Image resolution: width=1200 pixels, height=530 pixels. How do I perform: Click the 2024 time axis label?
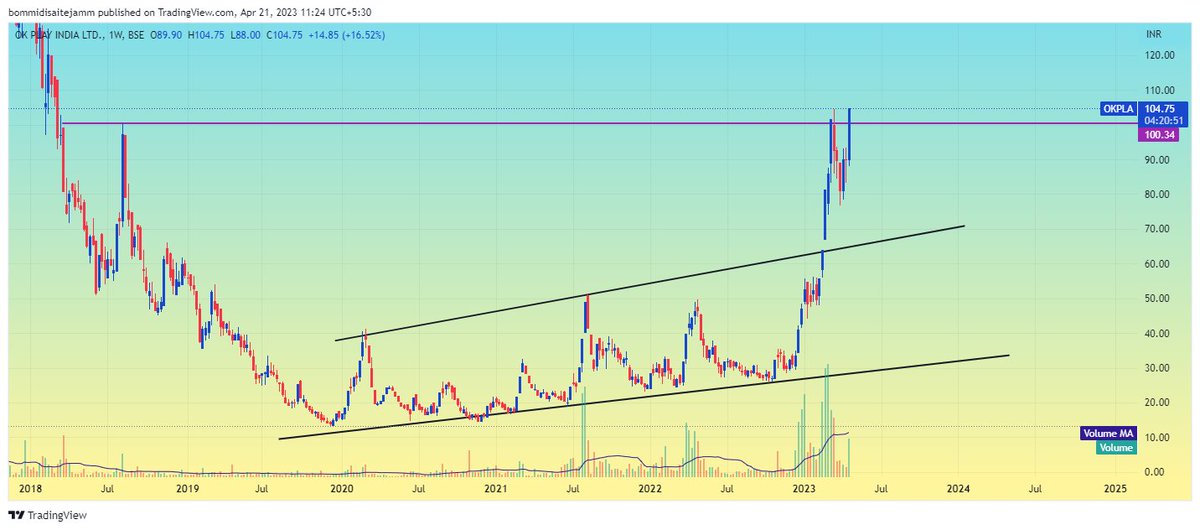click(959, 490)
